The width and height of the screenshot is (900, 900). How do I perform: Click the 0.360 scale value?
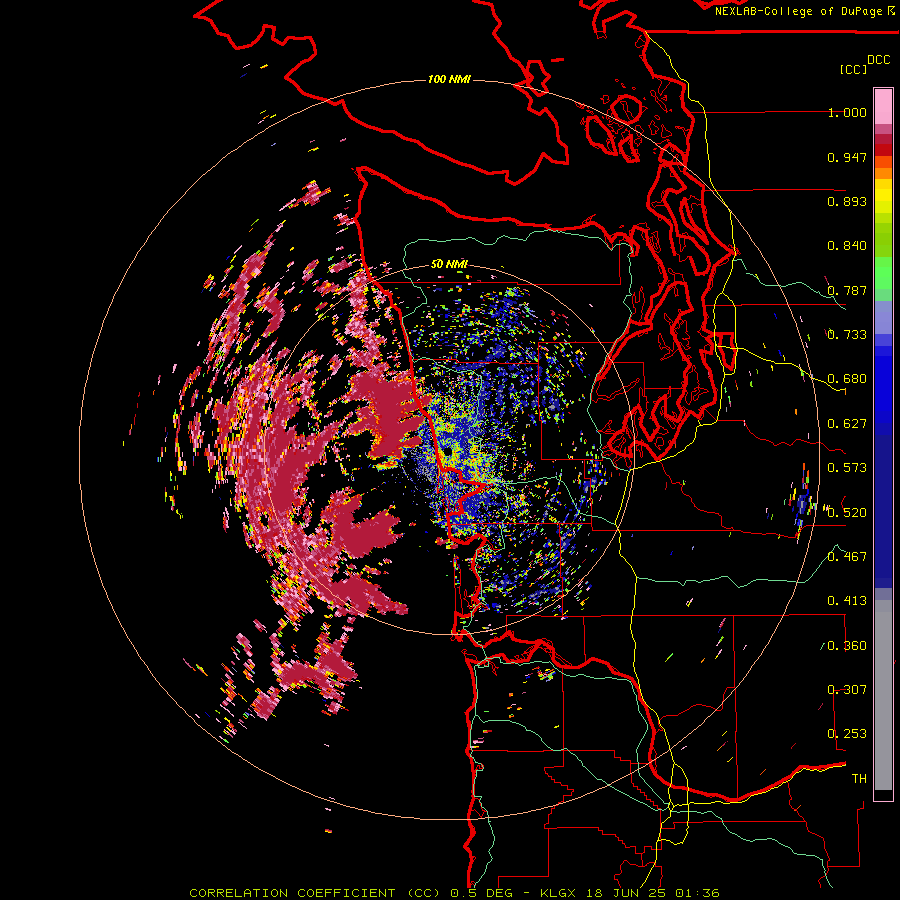point(847,646)
